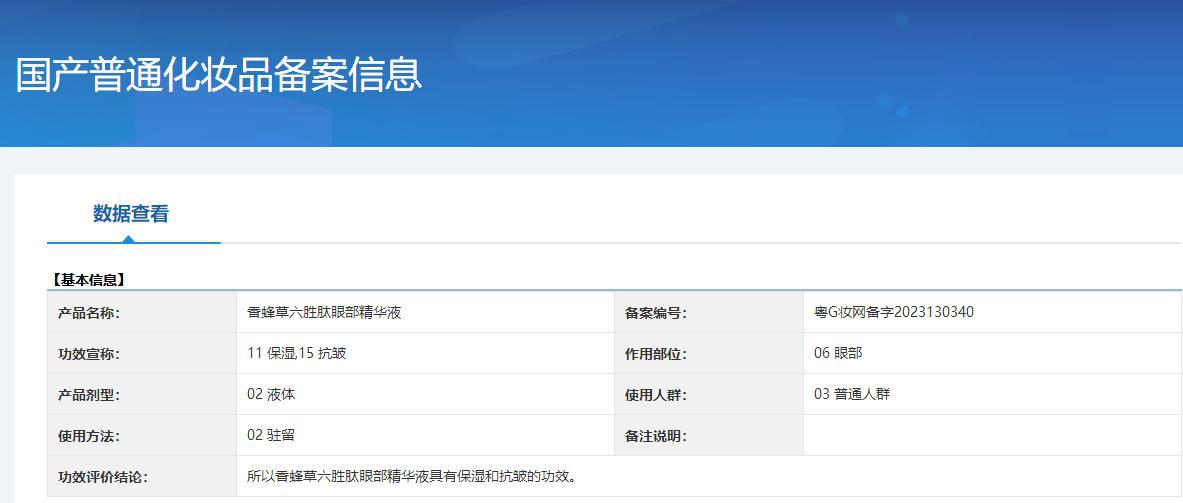This screenshot has width=1183, height=503.
Task: Click the 国产普通化妆品备案信息 page title
Action: (219, 74)
